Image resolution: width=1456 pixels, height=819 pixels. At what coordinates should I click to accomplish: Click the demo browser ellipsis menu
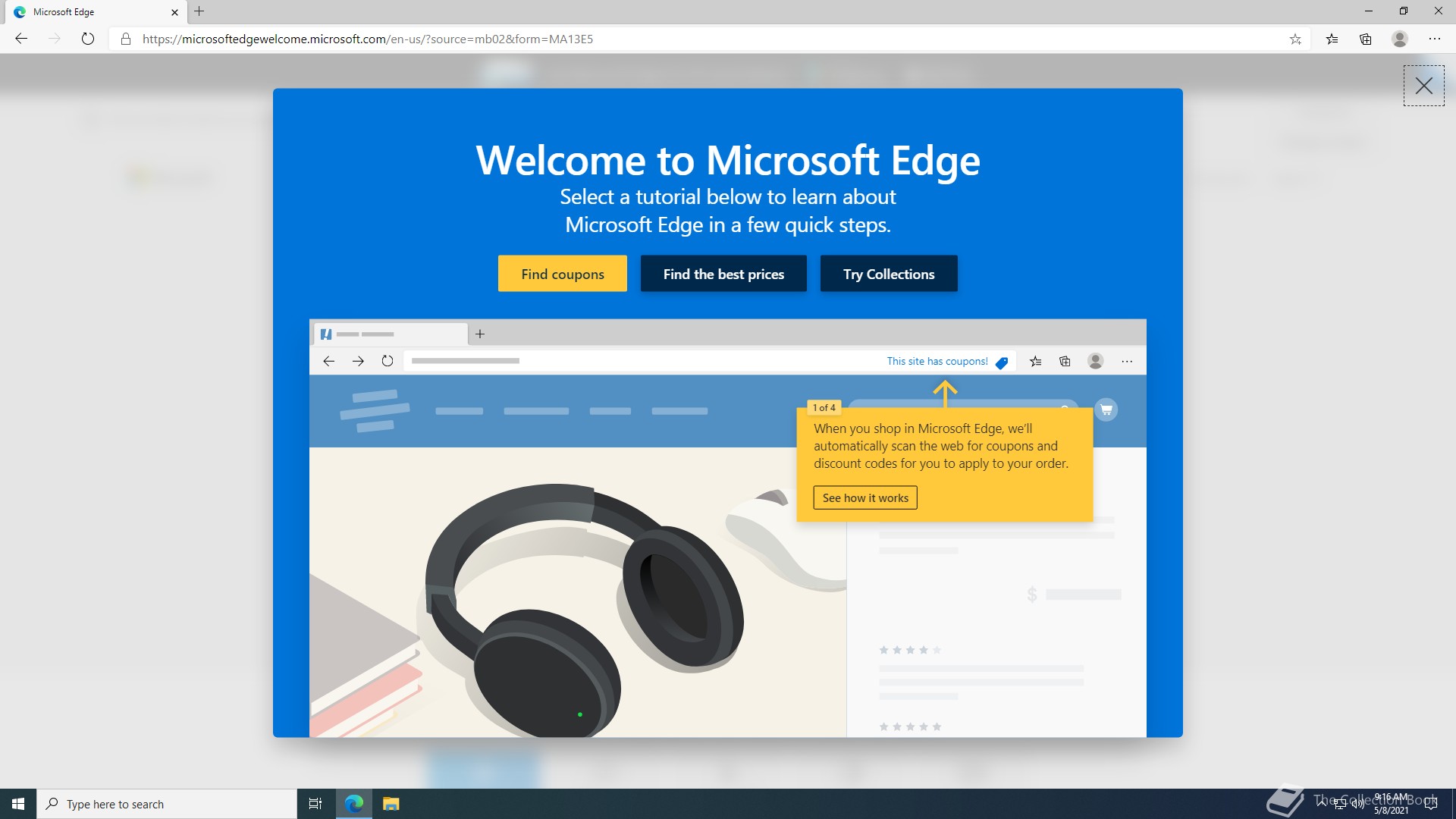pos(1127,361)
